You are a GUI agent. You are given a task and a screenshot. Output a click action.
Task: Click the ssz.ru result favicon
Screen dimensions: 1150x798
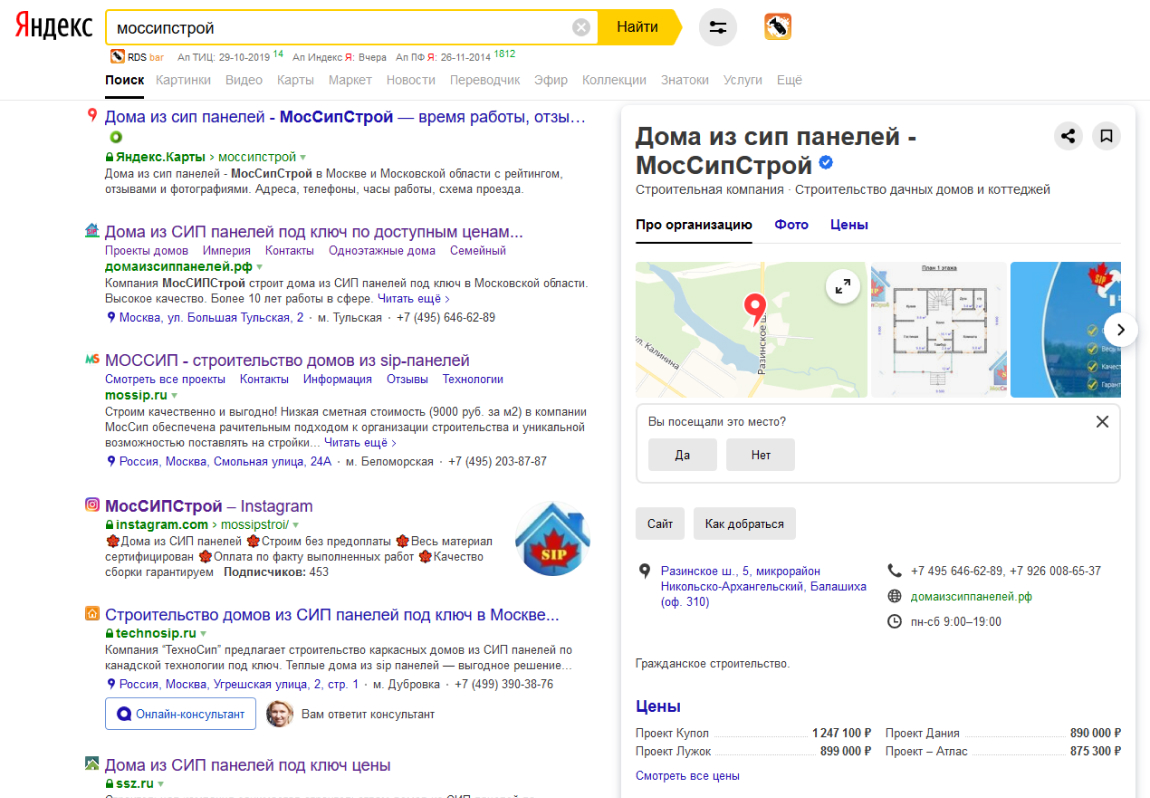click(92, 764)
